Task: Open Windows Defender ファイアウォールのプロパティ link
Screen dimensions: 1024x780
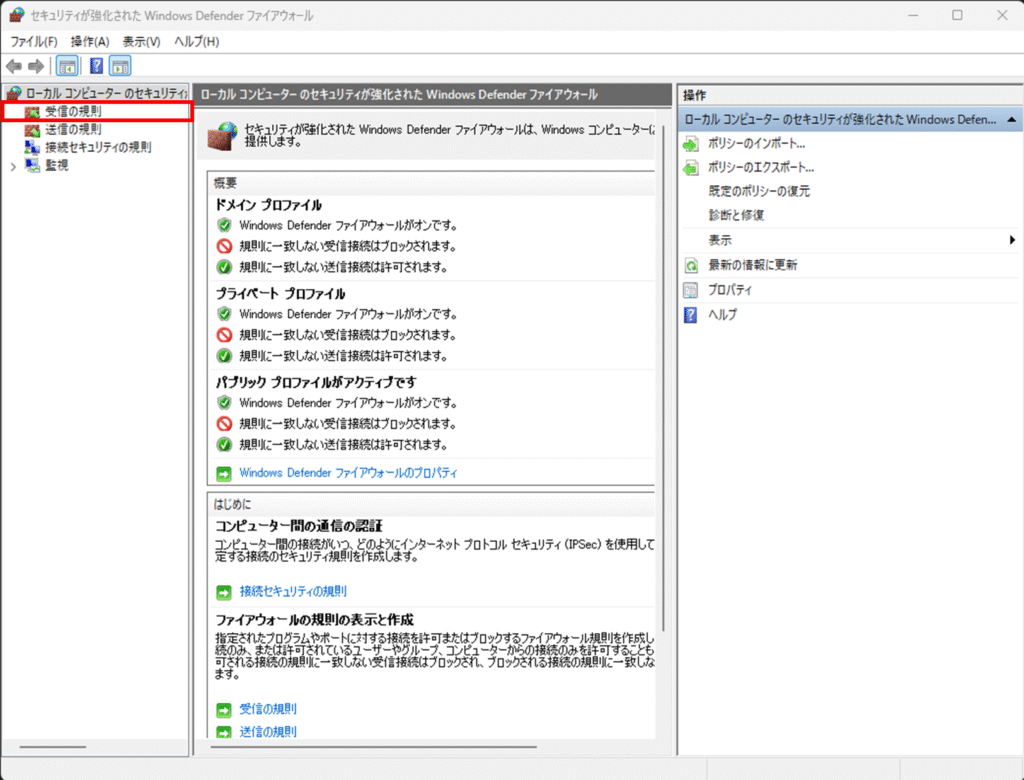Action: pyautogui.click(x=348, y=473)
